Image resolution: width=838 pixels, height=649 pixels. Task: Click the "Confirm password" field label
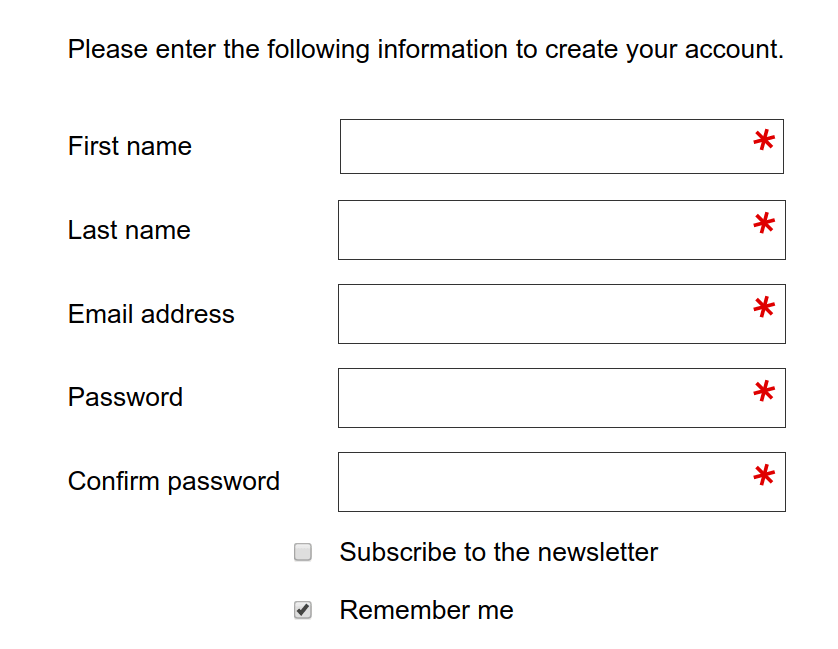coord(174,481)
